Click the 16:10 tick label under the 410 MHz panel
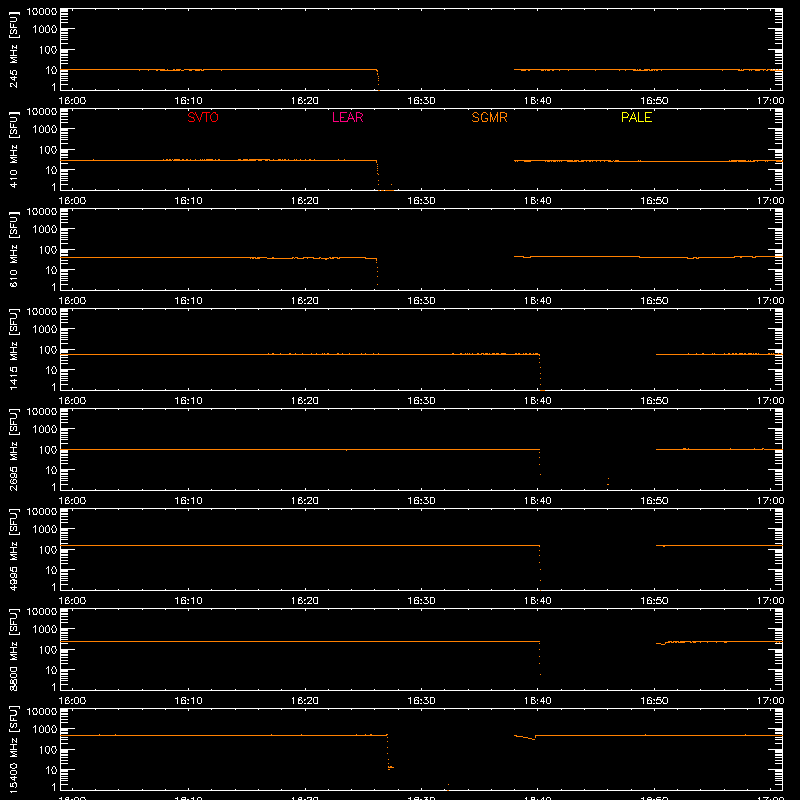The height and width of the screenshot is (800, 800). [x=188, y=201]
